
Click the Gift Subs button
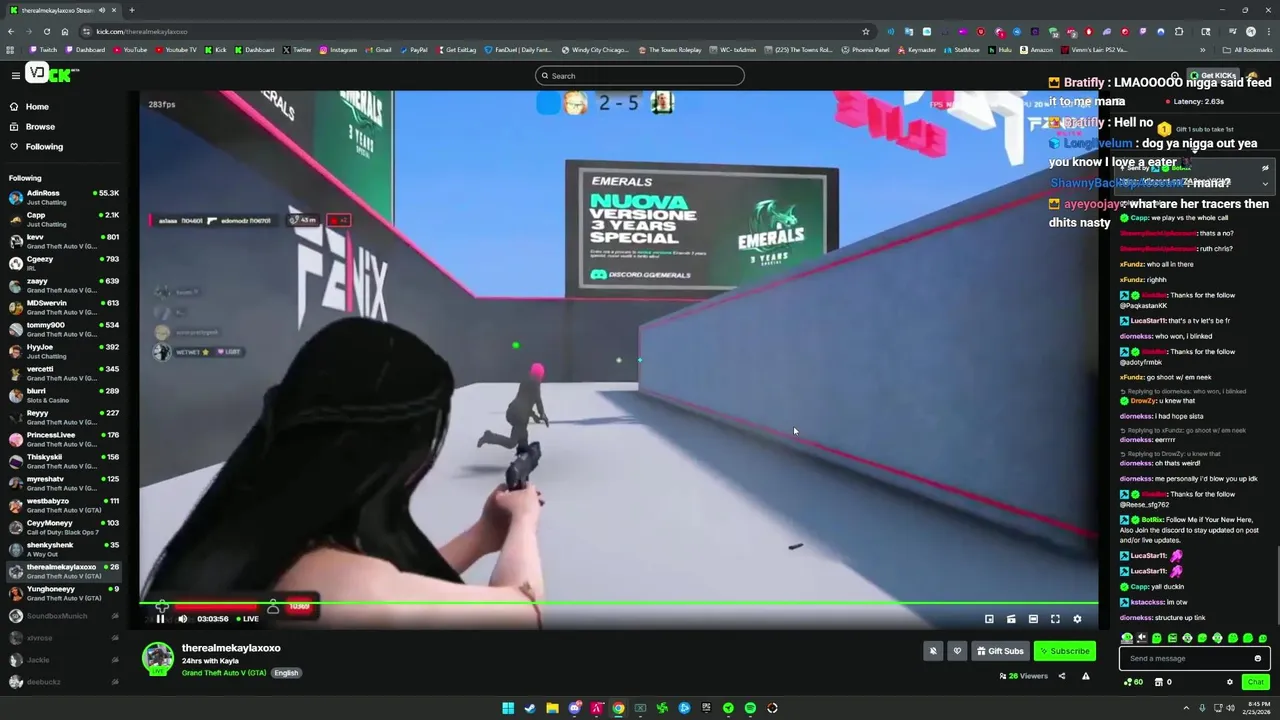[1000, 651]
